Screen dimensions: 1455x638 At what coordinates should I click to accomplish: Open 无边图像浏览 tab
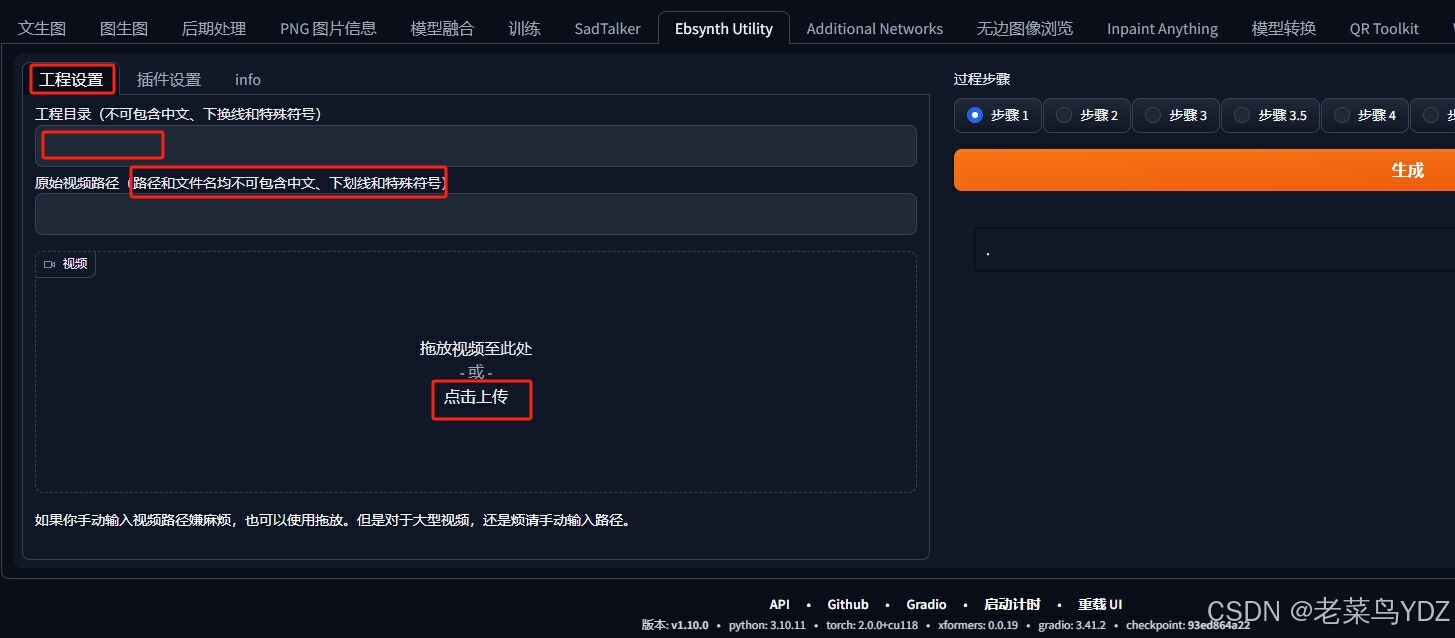[1025, 28]
